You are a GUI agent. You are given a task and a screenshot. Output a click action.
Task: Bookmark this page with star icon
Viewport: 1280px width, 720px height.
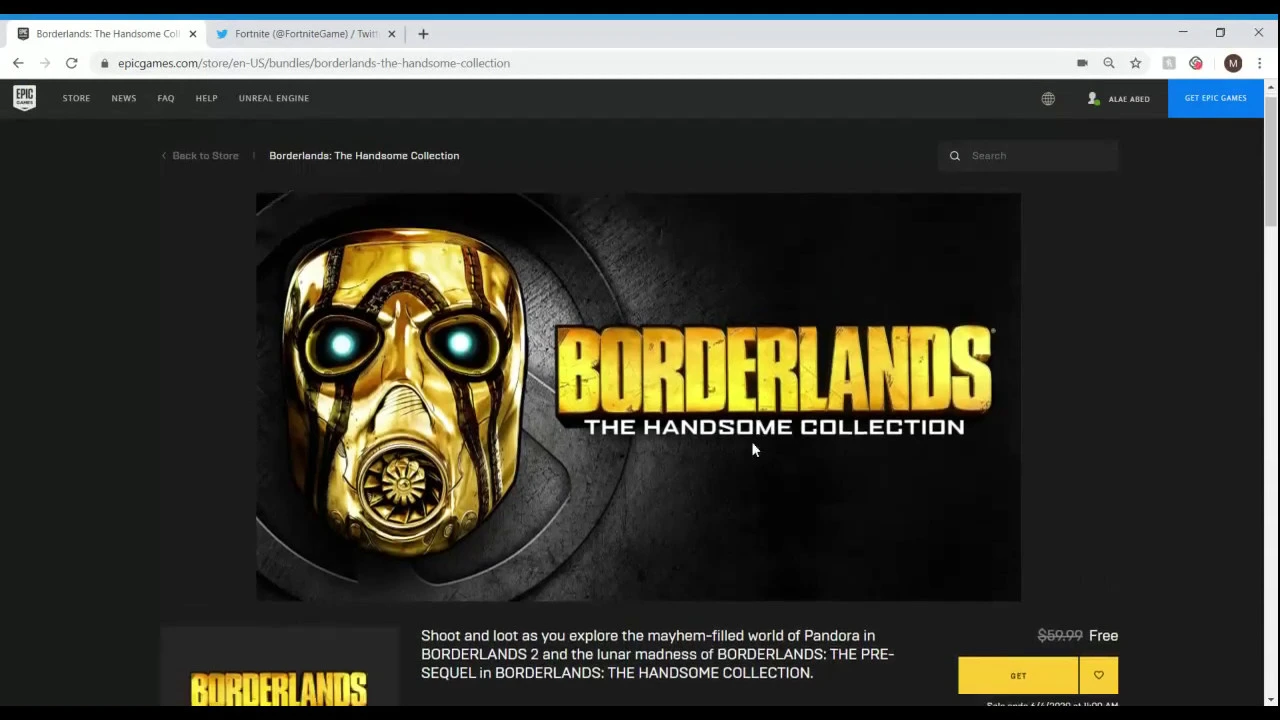tap(1136, 63)
